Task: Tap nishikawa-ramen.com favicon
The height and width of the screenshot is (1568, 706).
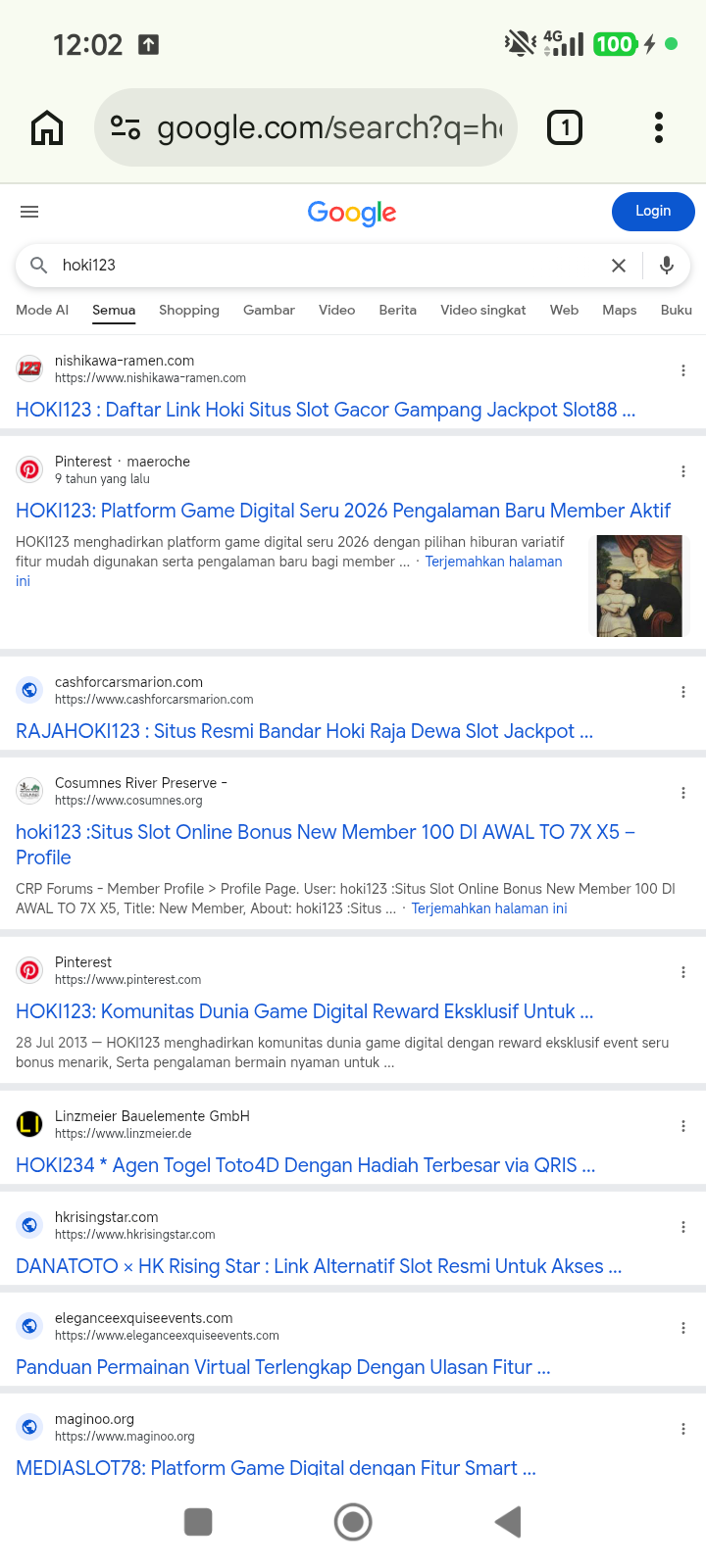Action: point(29,368)
